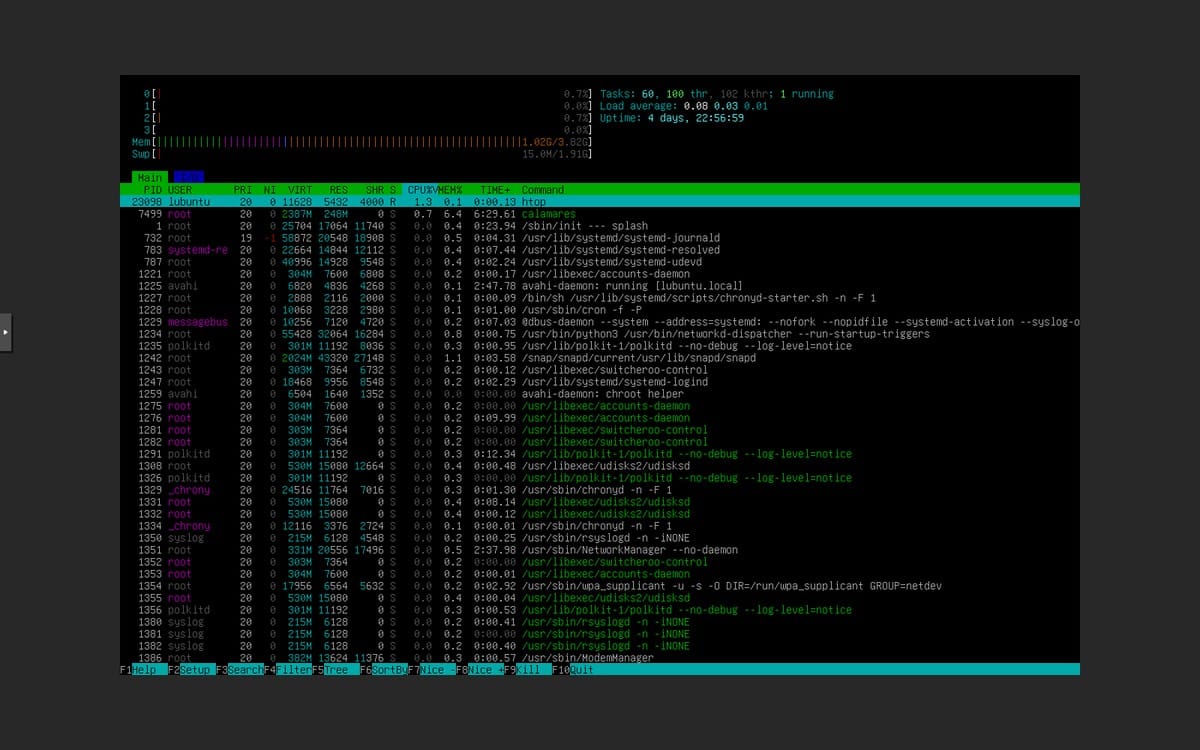Select PID 1308 udisksd row
The height and width of the screenshot is (750, 1200).
coord(600,465)
